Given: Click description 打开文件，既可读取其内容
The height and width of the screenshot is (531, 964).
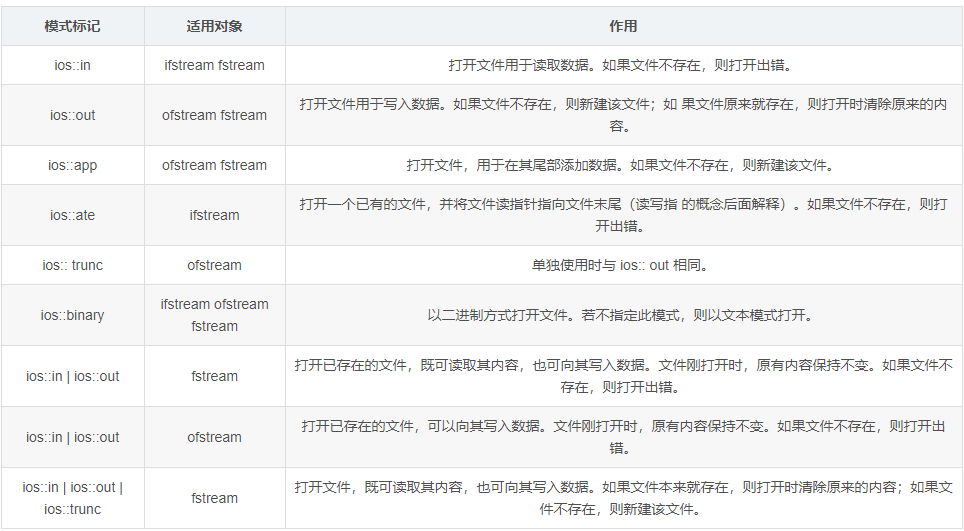Looking at the screenshot, I should tap(623, 498).
